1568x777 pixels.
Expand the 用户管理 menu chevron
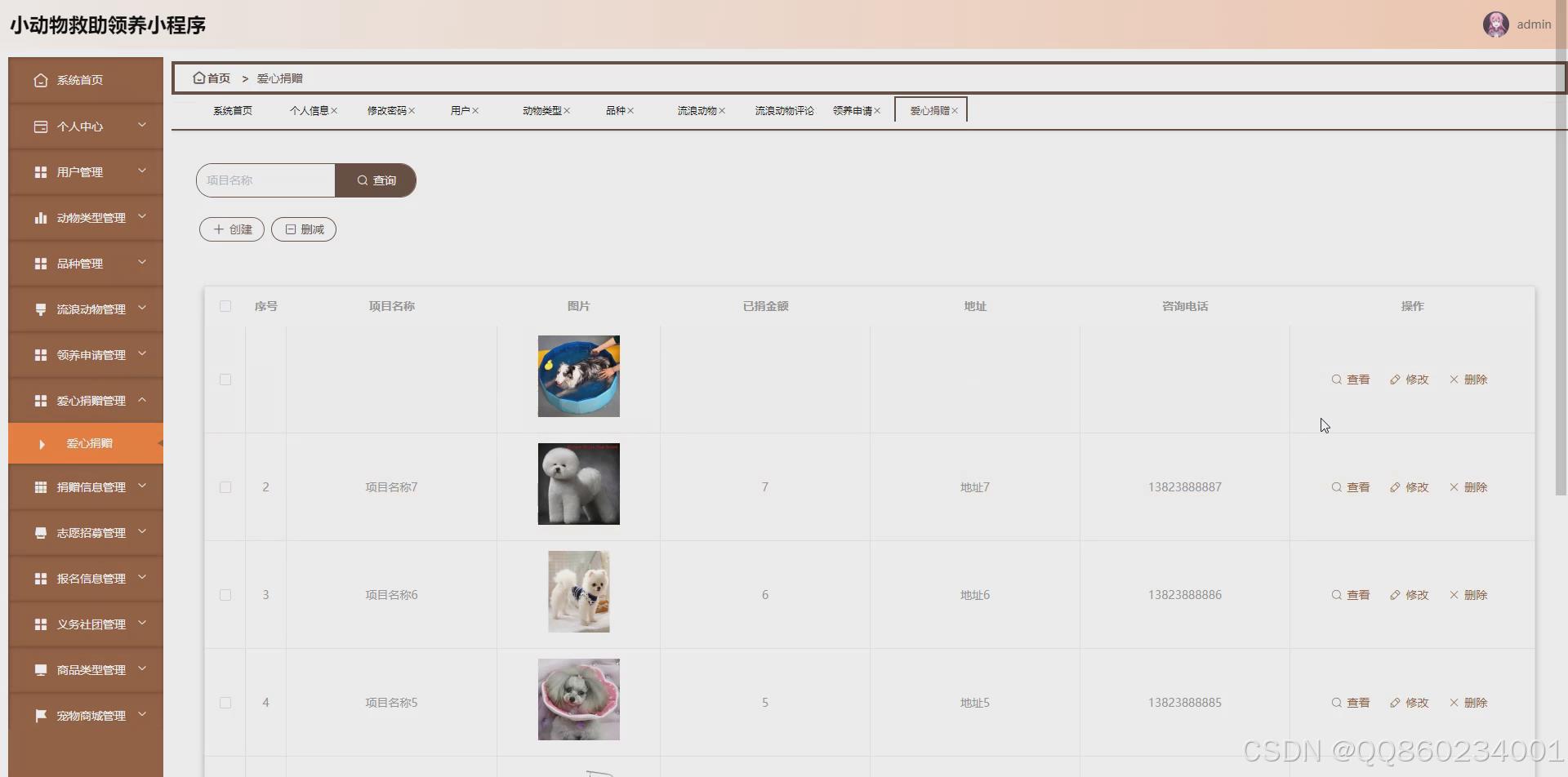(x=142, y=171)
